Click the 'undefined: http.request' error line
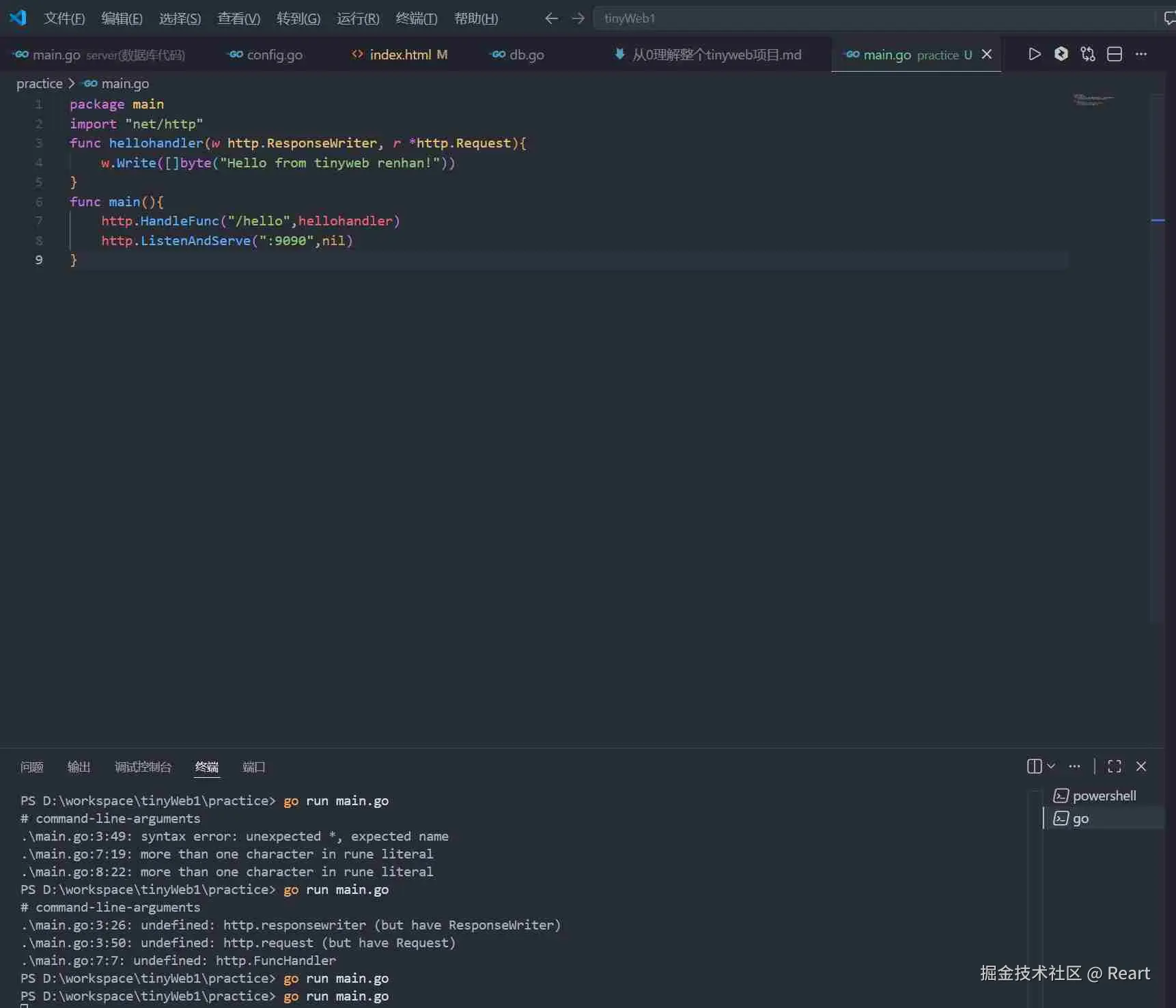Screen dimensions: 1176x1008 238,942
